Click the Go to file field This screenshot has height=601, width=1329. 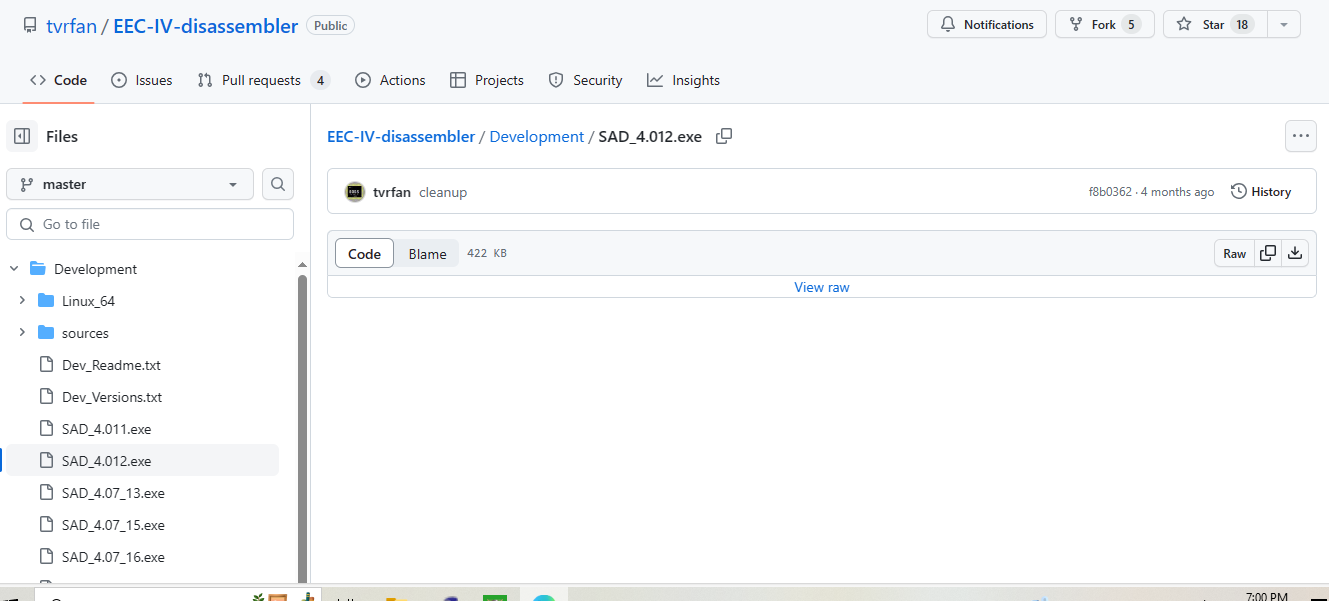tap(150, 224)
